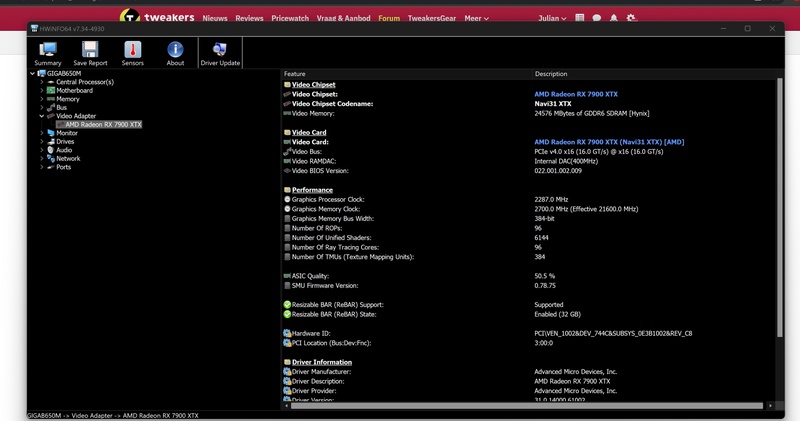Collapse the GIGAB650M root node
800x421 pixels.
(x=33, y=73)
